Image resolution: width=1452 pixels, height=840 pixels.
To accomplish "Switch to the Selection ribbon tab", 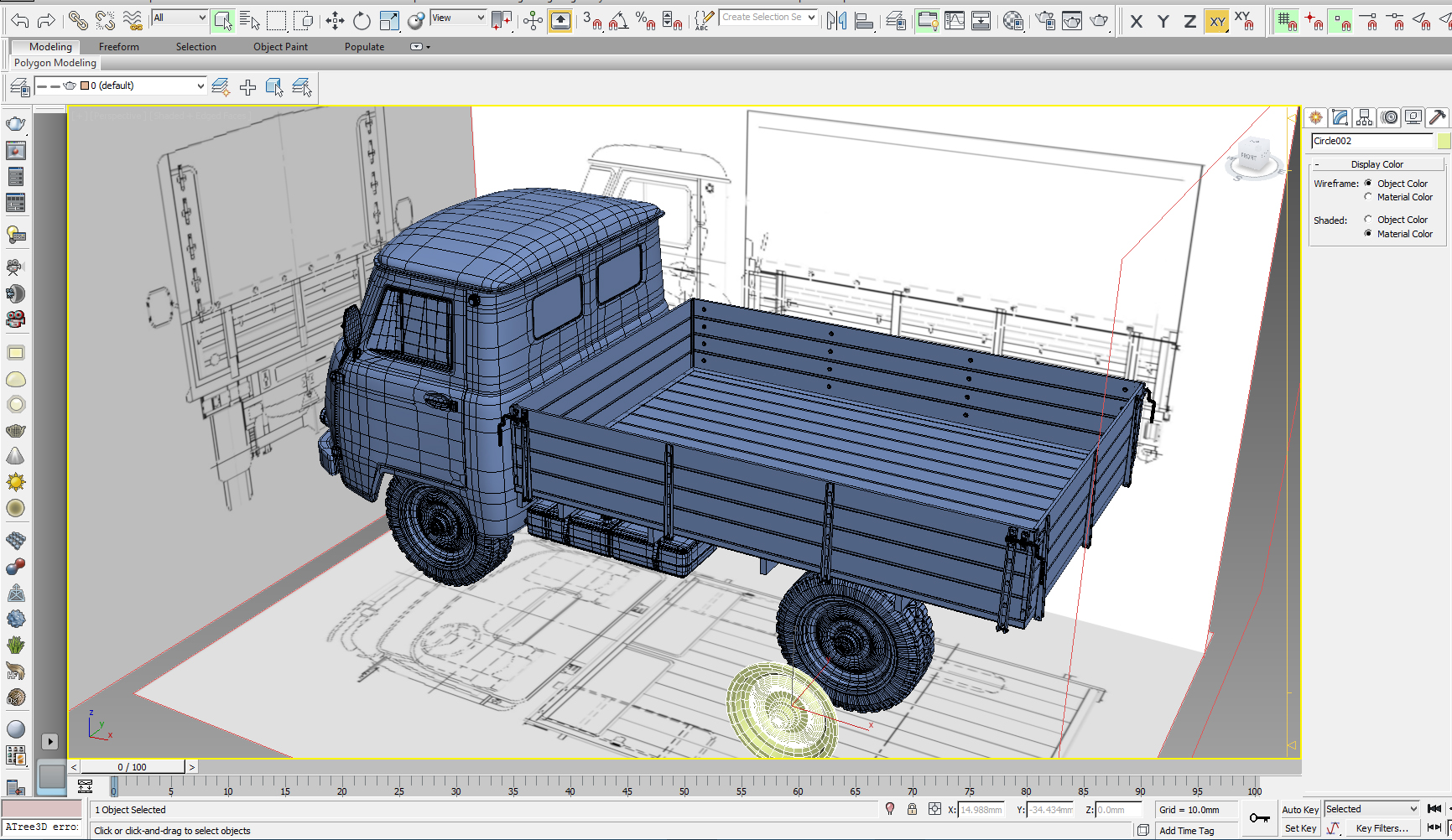I will click(196, 47).
